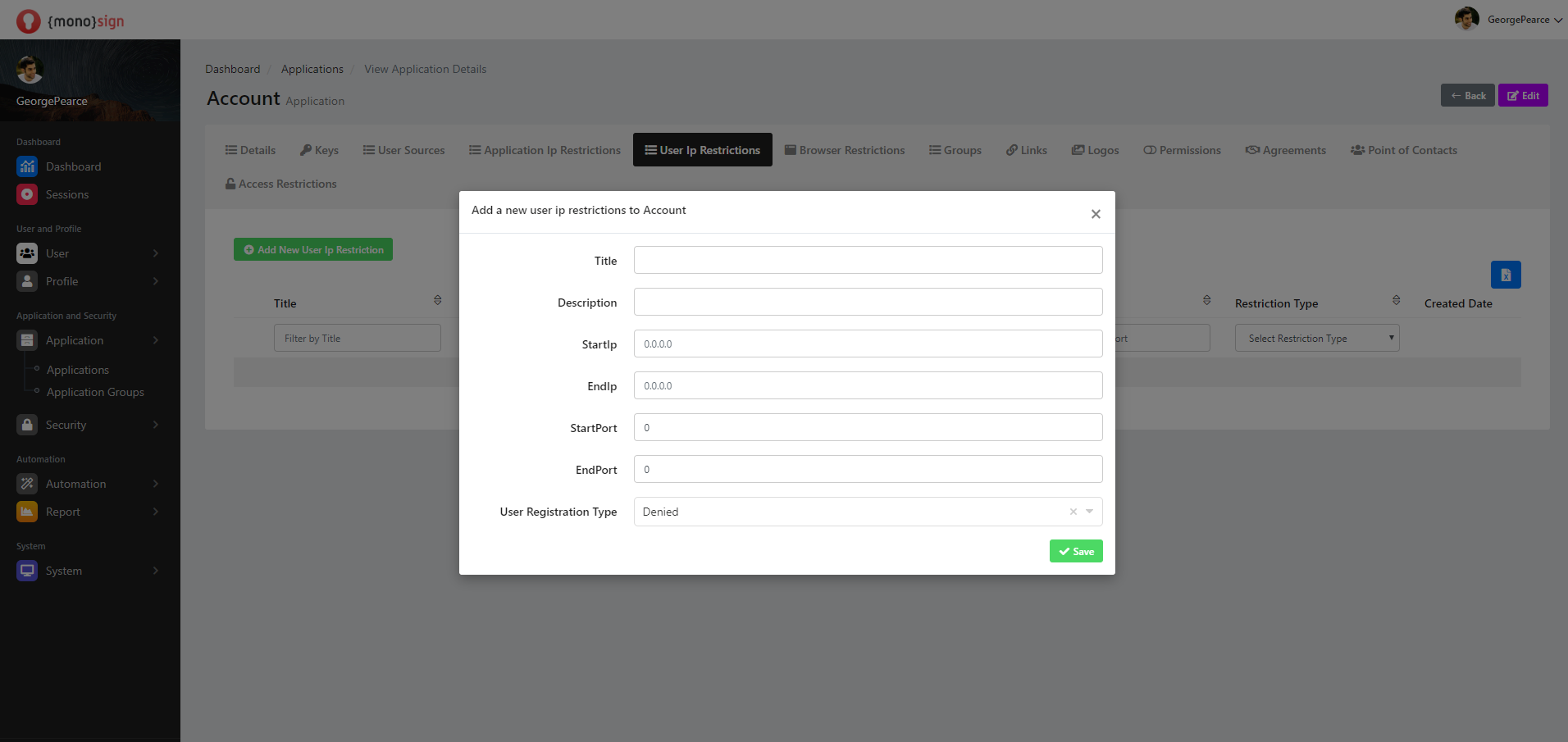Focus the Title input field in dialog
This screenshot has width=1568, height=742.
(x=868, y=260)
